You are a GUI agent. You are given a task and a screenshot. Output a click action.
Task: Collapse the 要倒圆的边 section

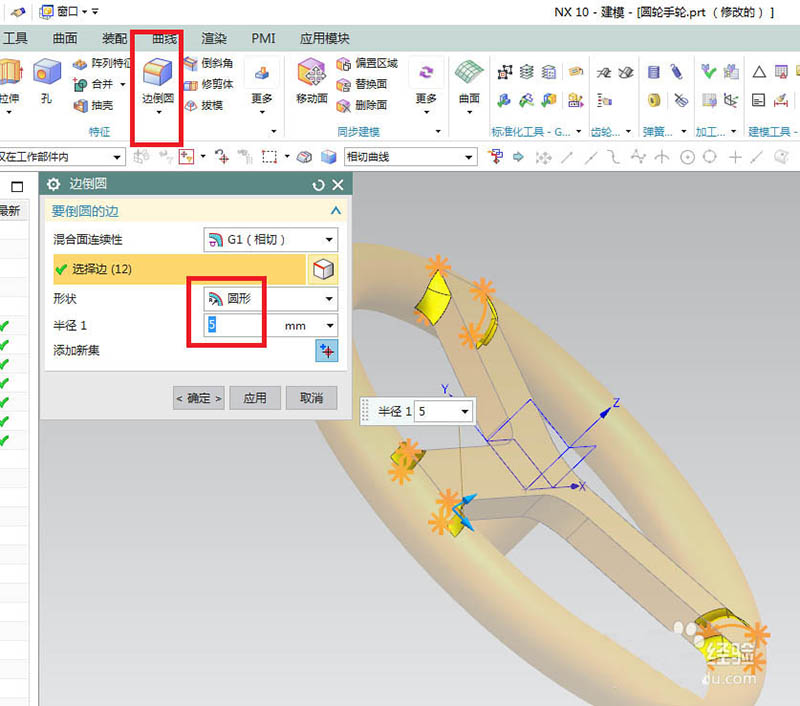click(x=336, y=211)
